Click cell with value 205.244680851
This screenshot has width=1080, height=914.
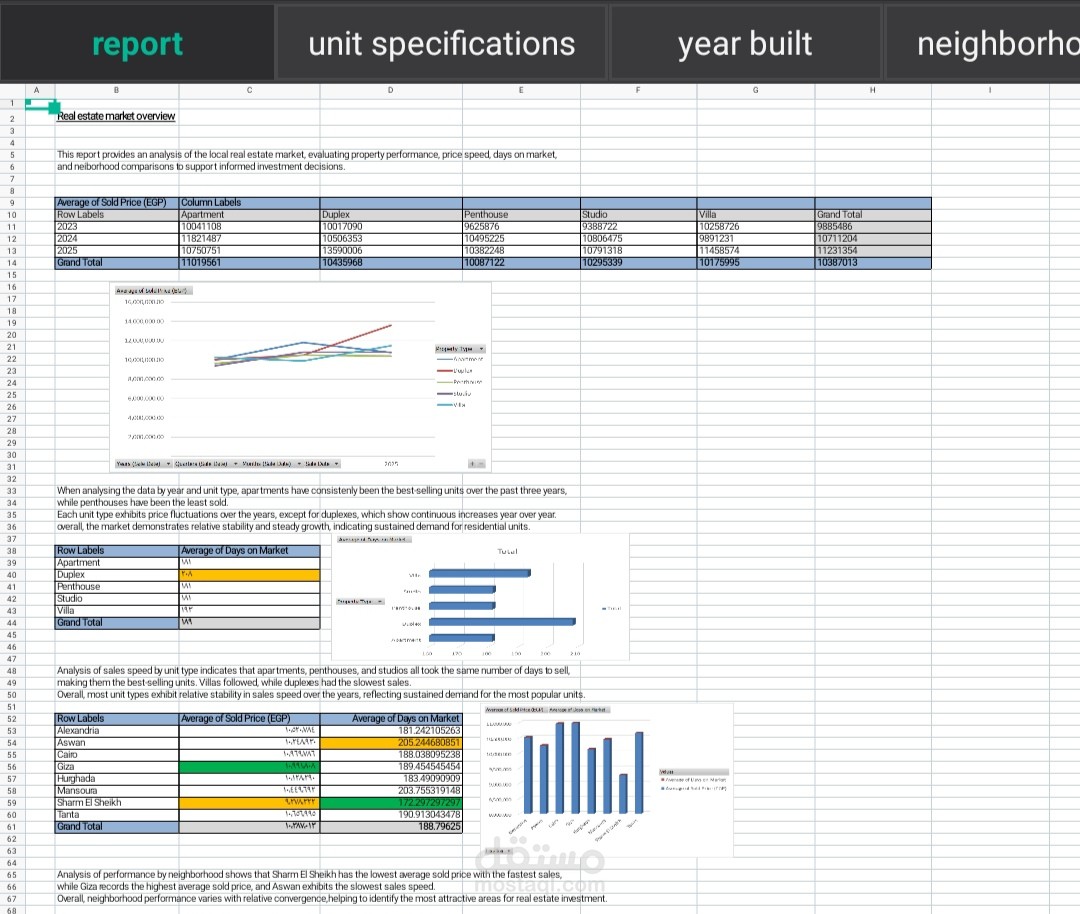(x=391, y=742)
